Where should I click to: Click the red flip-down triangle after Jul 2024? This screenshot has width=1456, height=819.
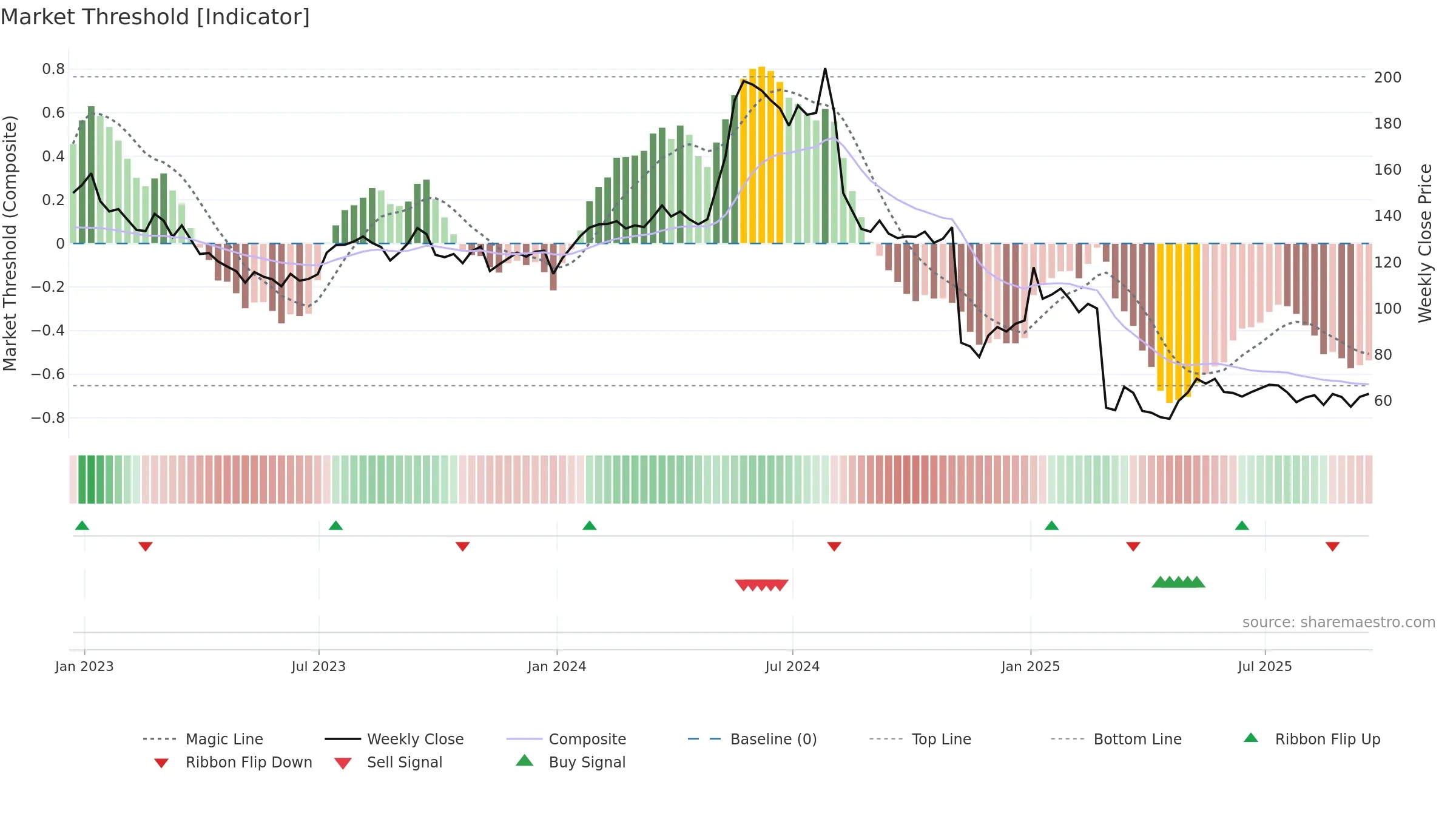834,547
